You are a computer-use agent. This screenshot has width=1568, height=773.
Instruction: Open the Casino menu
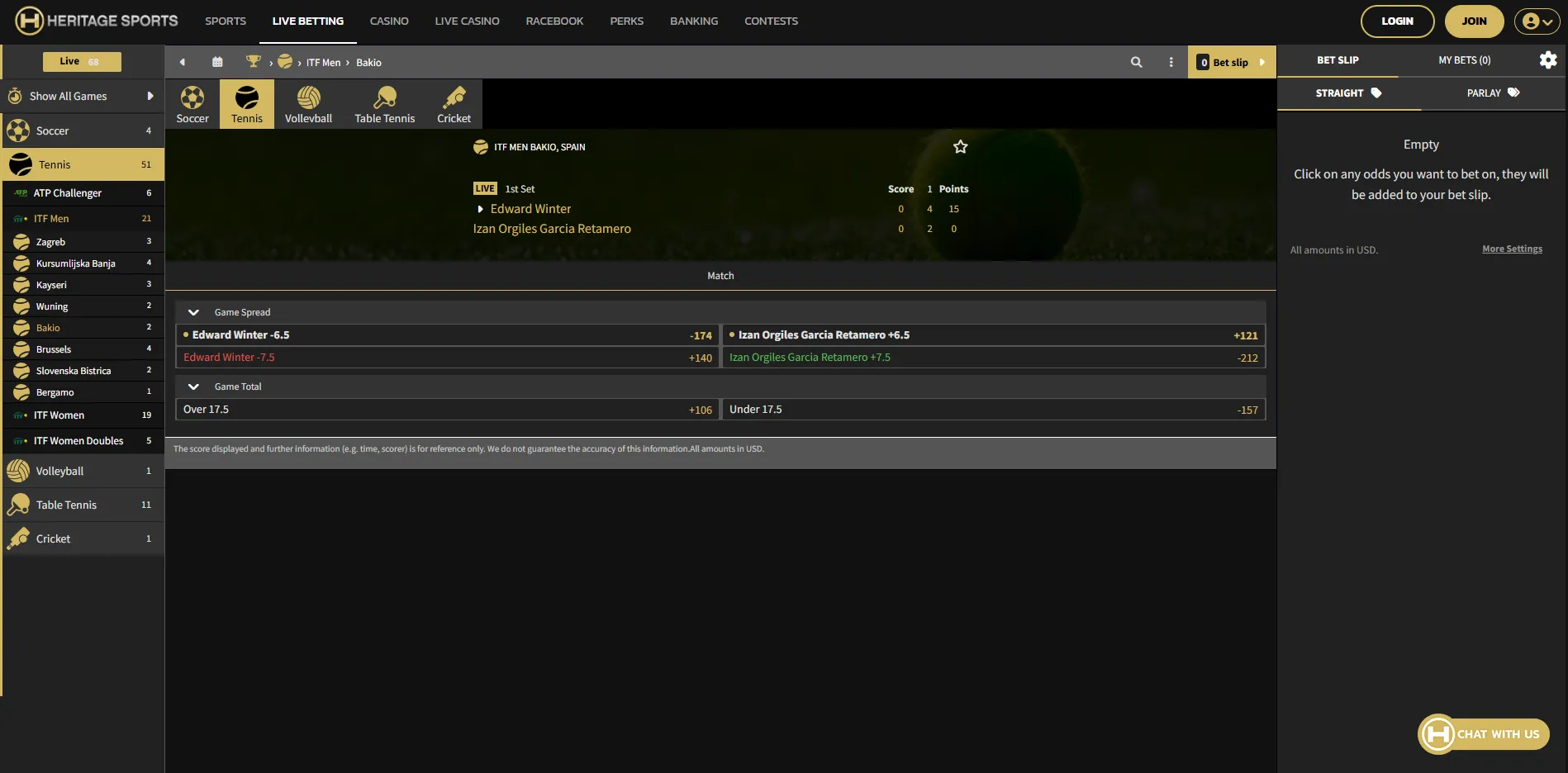pos(389,21)
